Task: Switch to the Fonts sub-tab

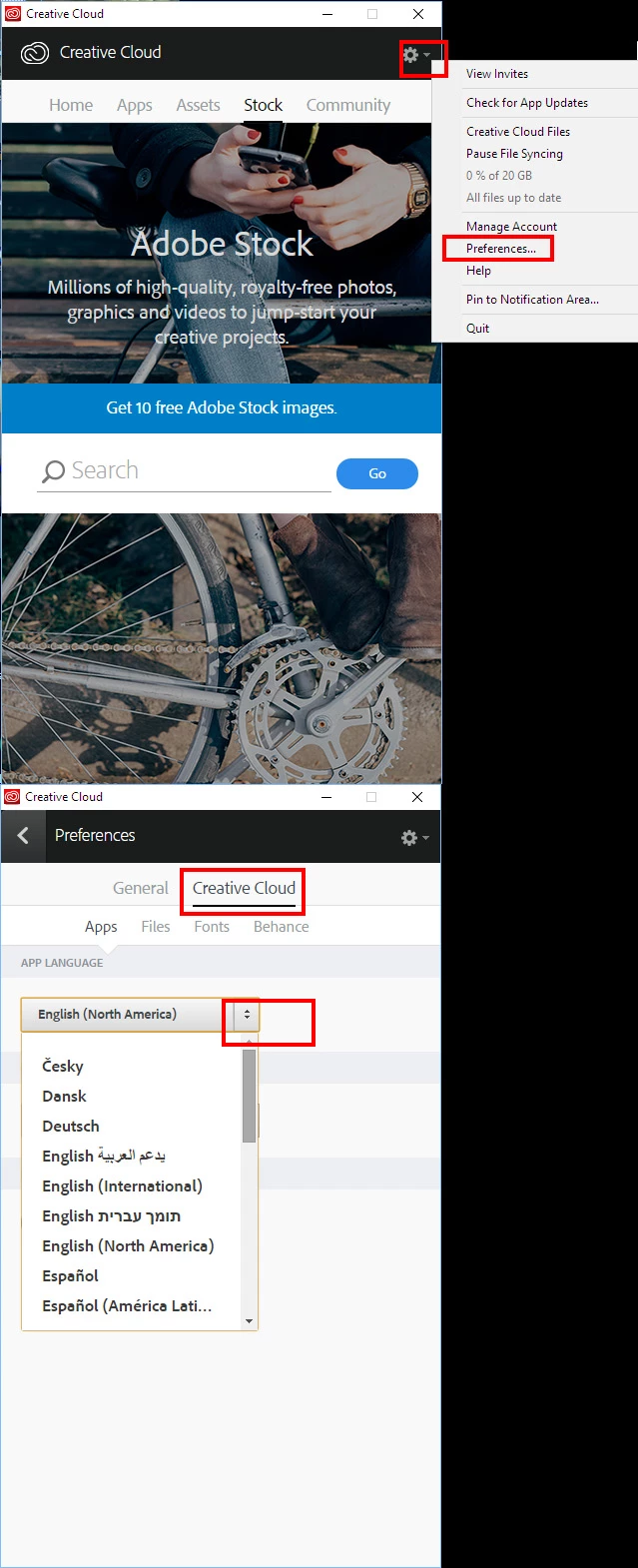Action: click(x=212, y=927)
